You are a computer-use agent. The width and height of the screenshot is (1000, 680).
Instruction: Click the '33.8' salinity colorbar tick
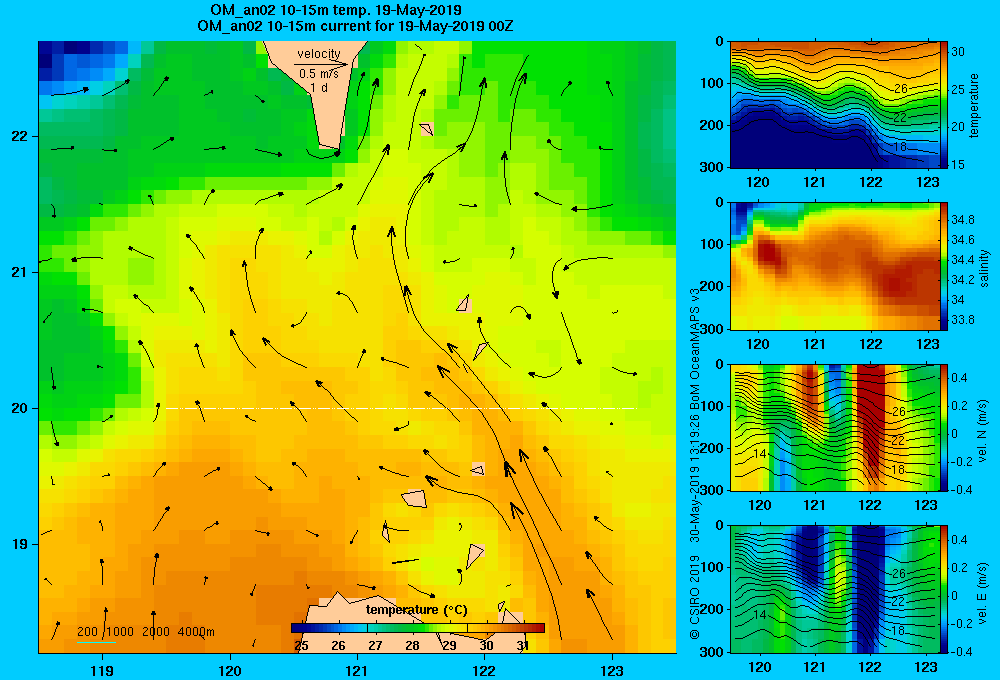coord(962,320)
